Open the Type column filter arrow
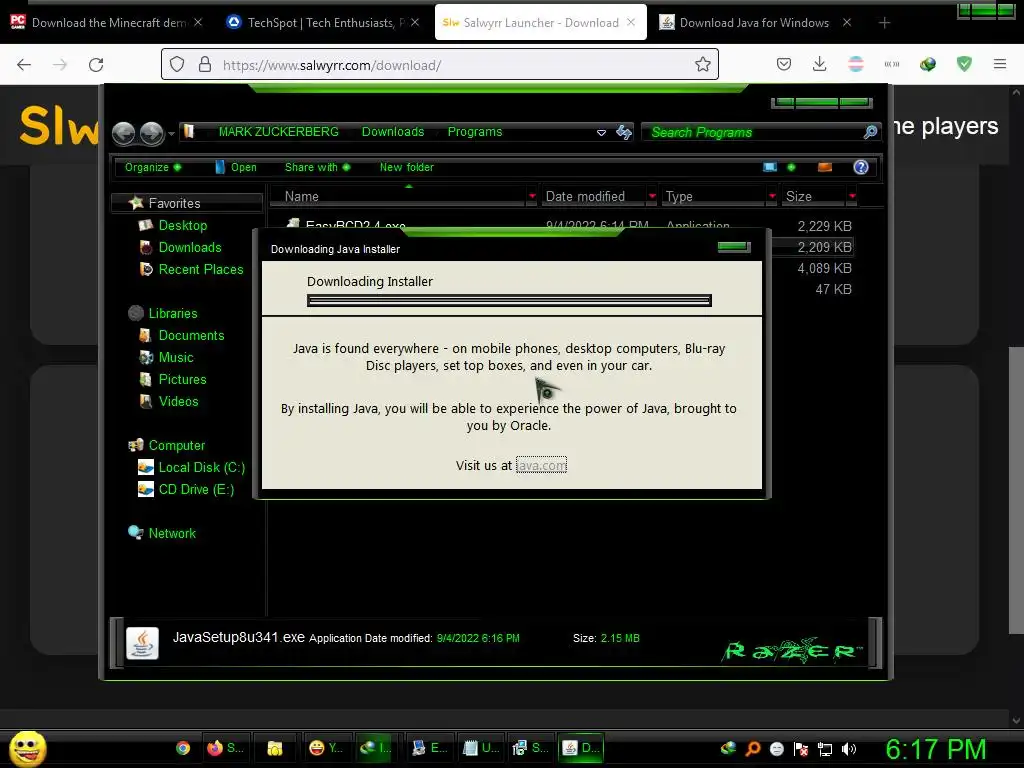This screenshot has width=1024, height=768. tap(772, 196)
